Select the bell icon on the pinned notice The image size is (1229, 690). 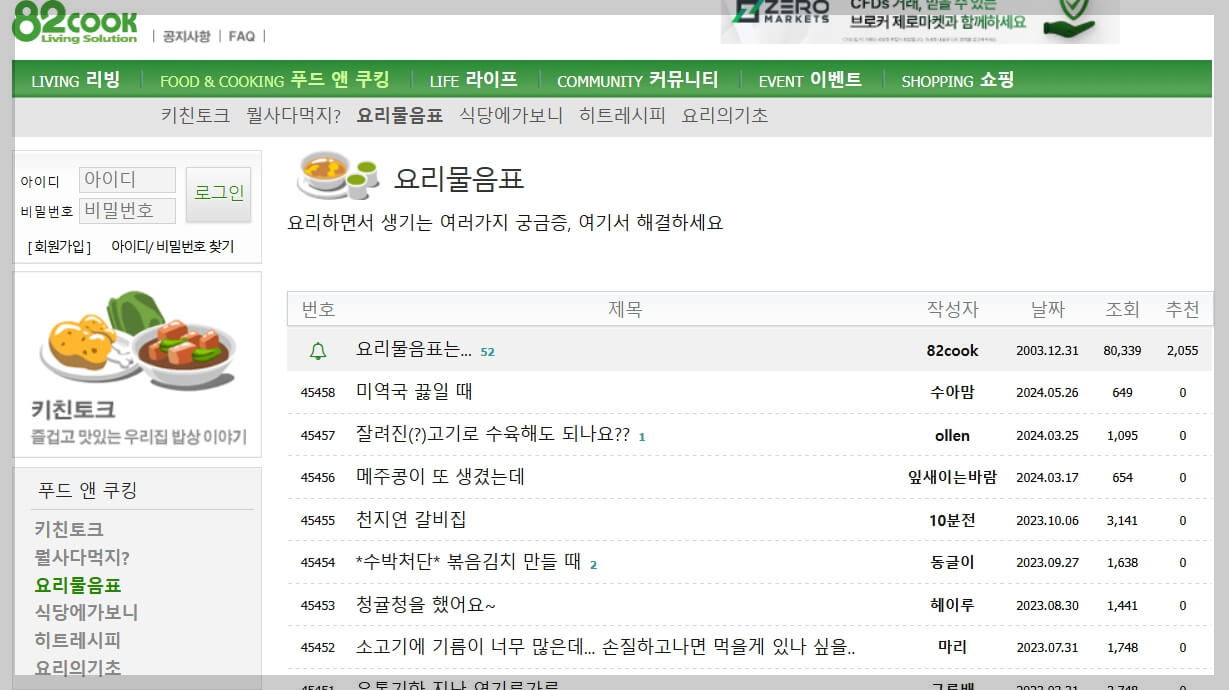[317, 349]
